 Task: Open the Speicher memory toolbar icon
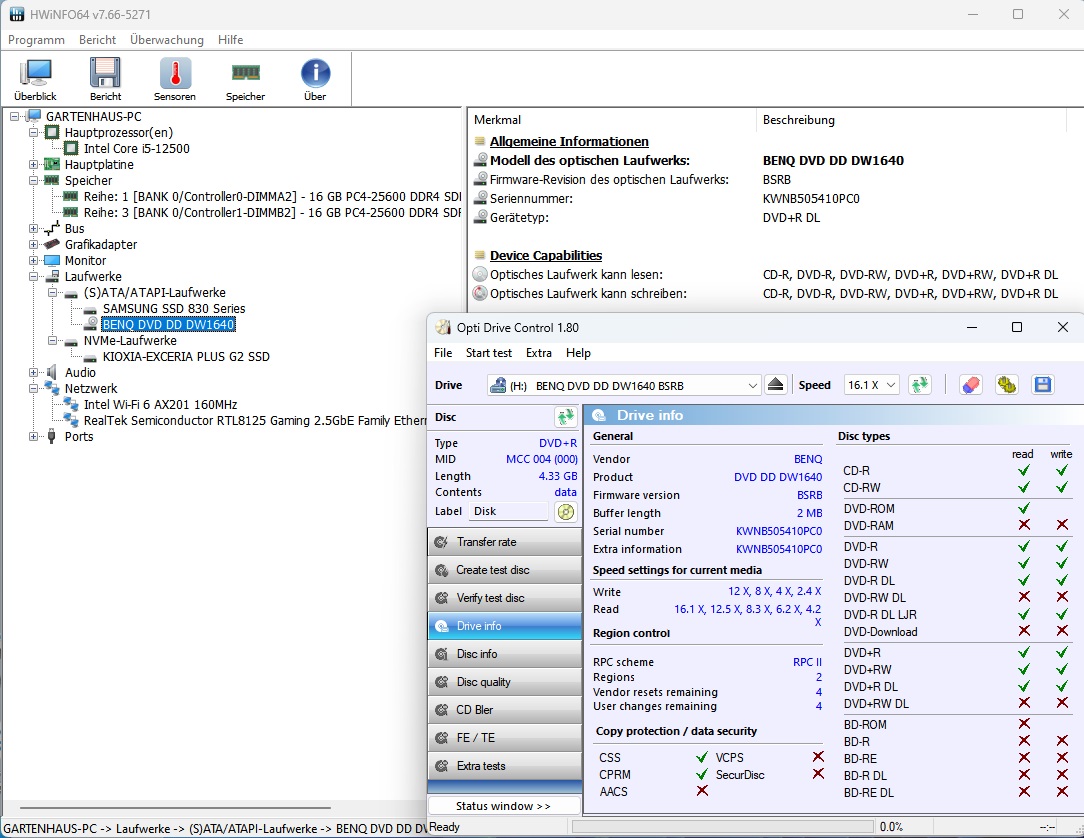point(245,80)
